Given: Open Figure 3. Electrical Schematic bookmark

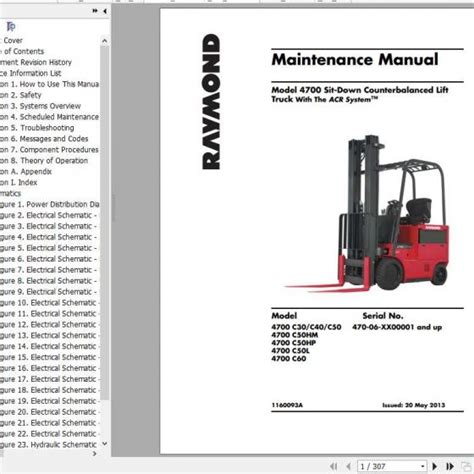Looking at the screenshot, I should click(48, 226).
